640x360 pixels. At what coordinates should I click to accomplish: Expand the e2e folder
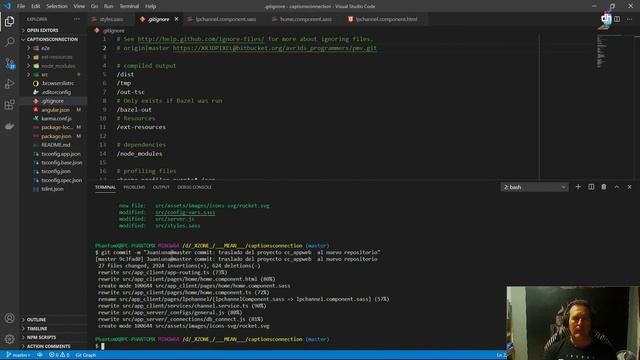pos(45,48)
